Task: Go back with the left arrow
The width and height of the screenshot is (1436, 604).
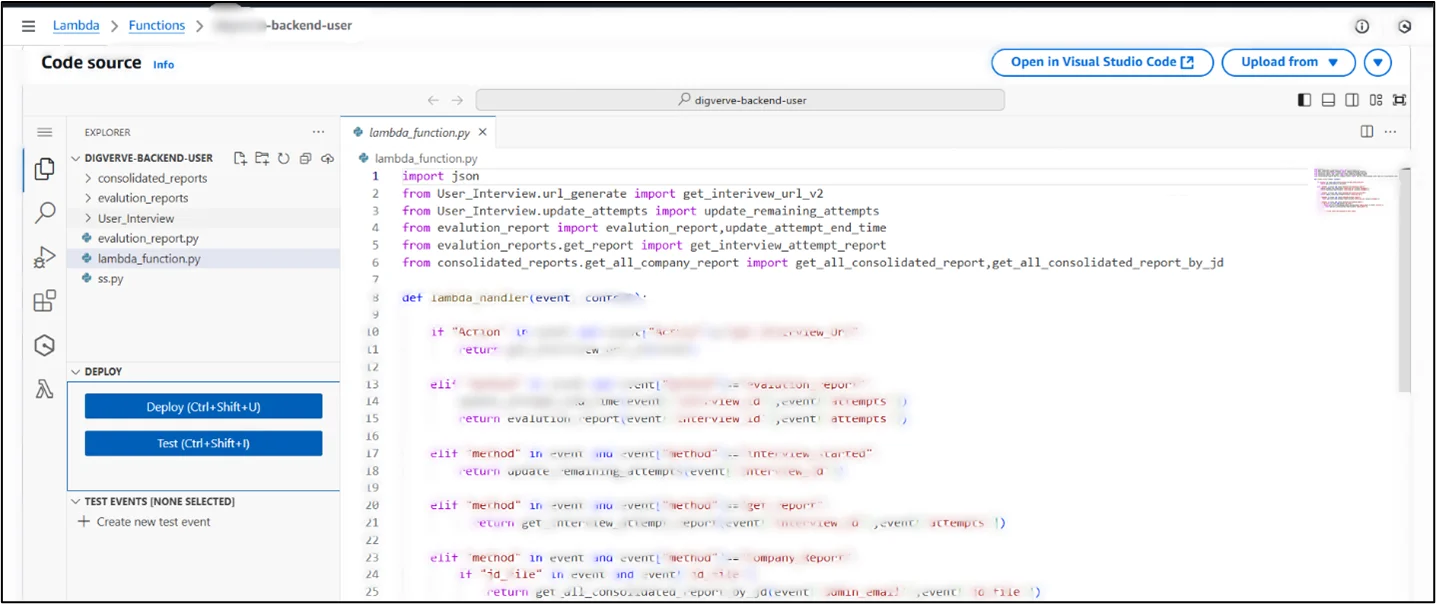Action: (433, 100)
